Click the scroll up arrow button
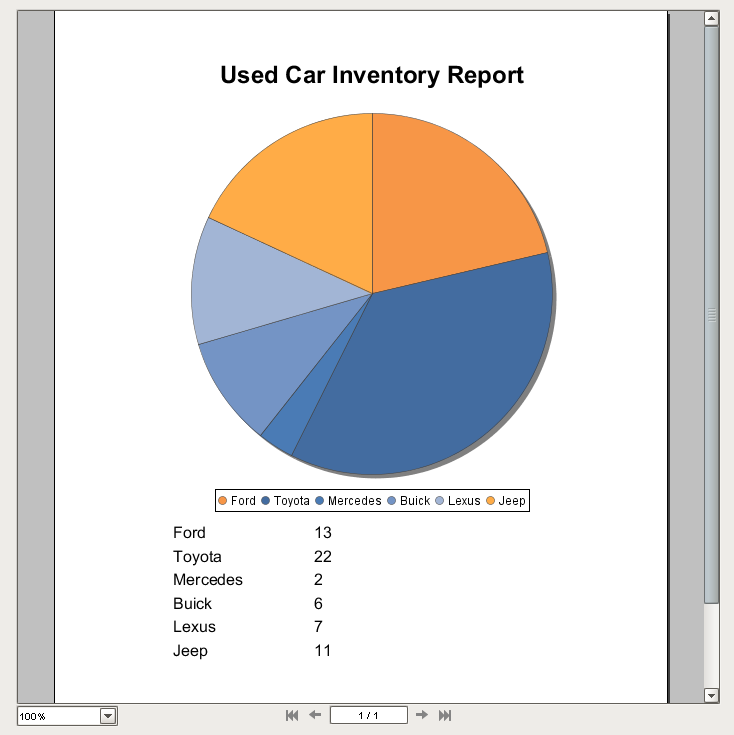The width and height of the screenshot is (734, 735). tap(712, 18)
